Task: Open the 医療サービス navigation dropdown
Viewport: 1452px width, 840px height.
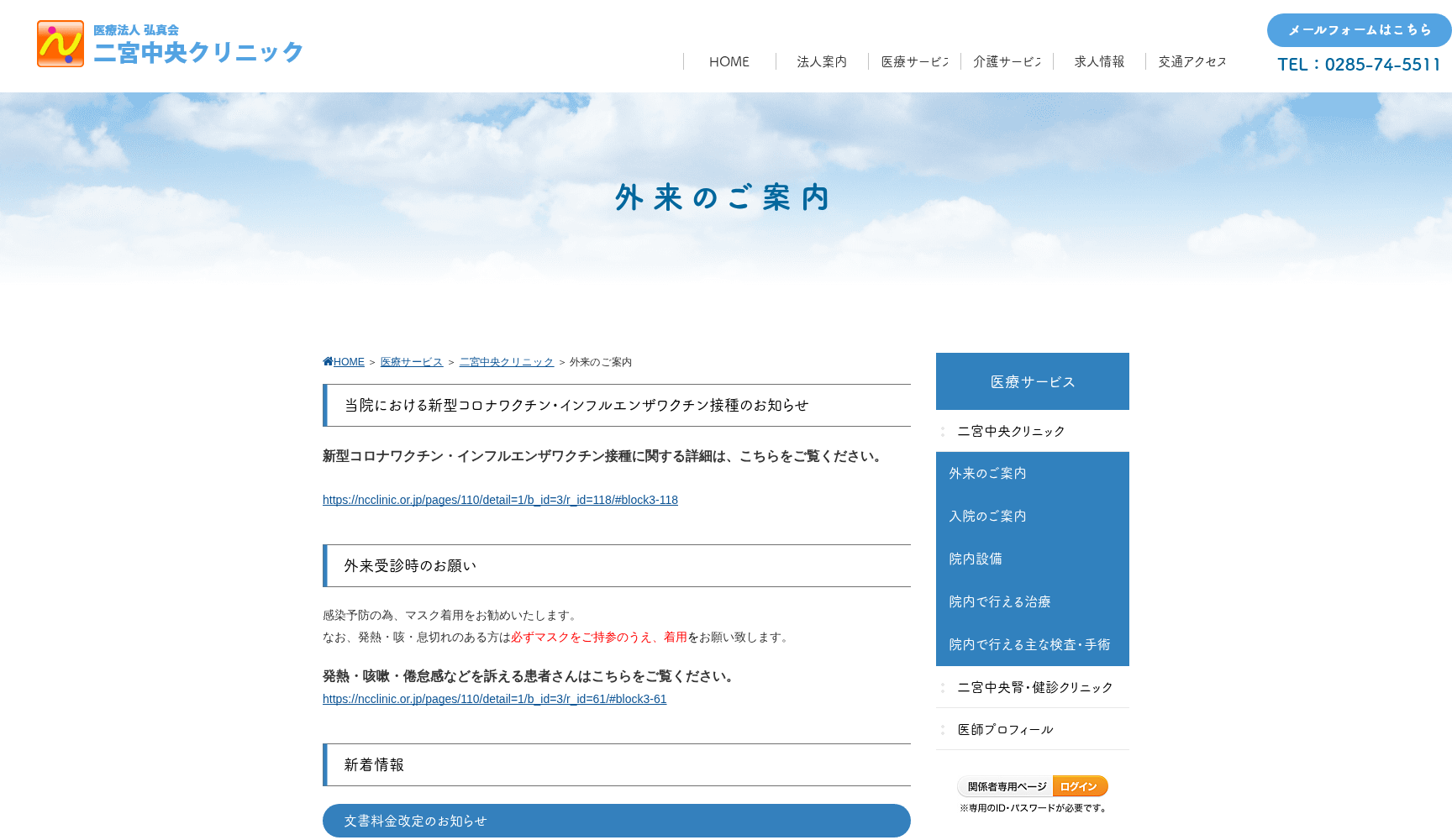Action: coord(913,61)
